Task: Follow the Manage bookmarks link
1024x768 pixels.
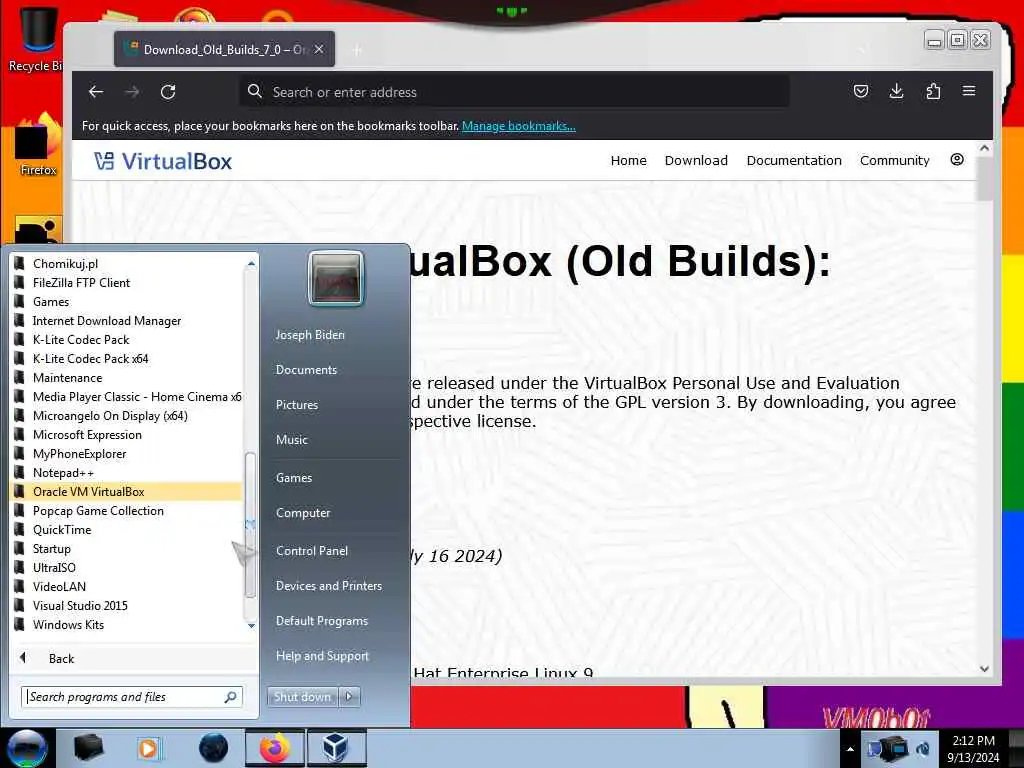Action: click(x=519, y=126)
